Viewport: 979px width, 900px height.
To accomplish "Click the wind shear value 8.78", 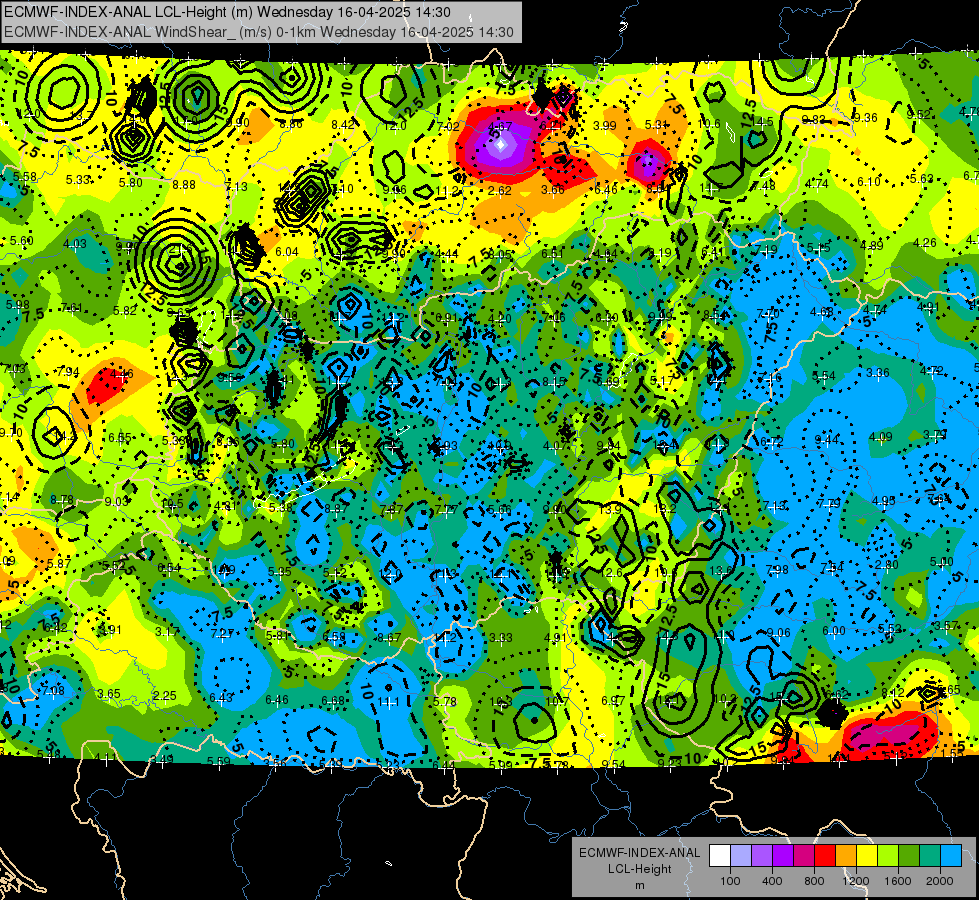I will [62, 500].
